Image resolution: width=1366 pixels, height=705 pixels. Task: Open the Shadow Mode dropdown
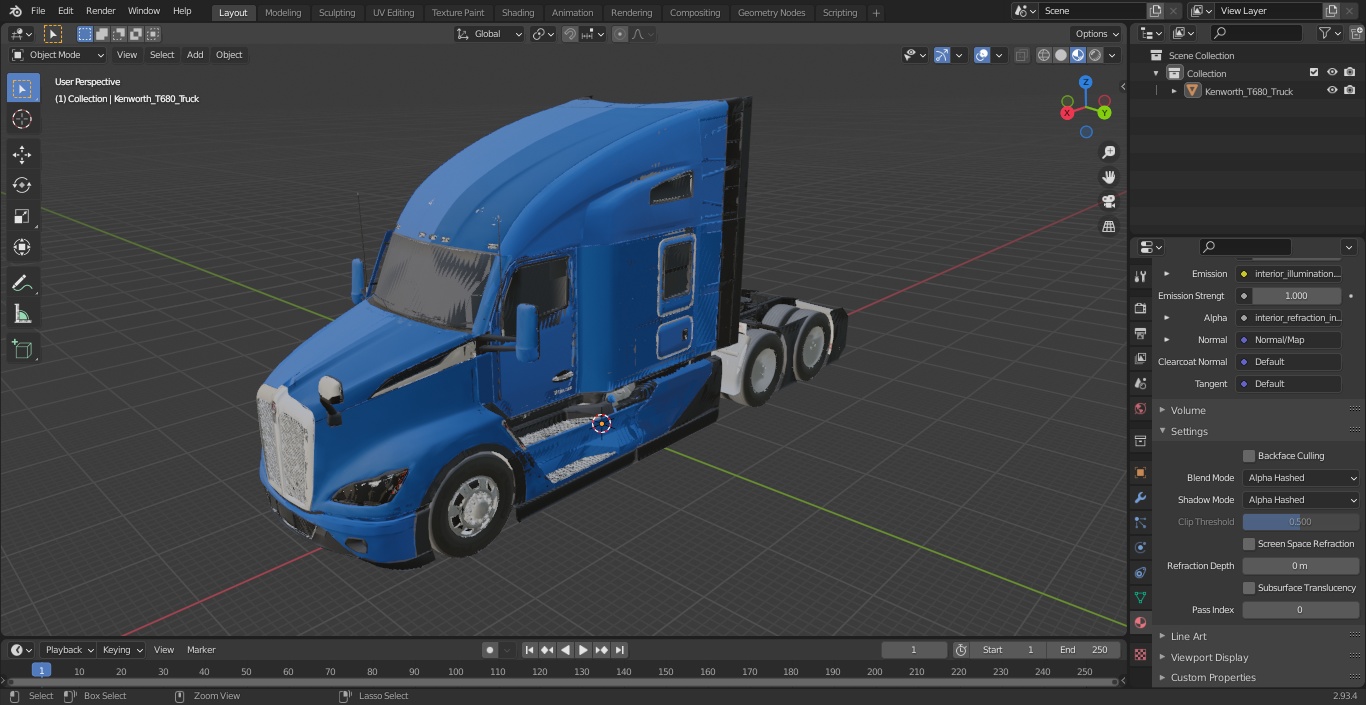[x=1301, y=500]
